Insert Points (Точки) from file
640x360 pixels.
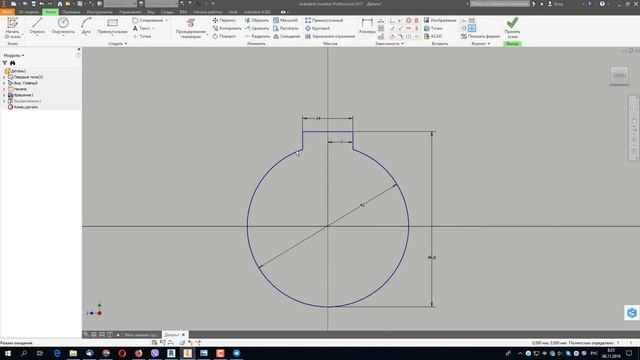[x=433, y=28]
